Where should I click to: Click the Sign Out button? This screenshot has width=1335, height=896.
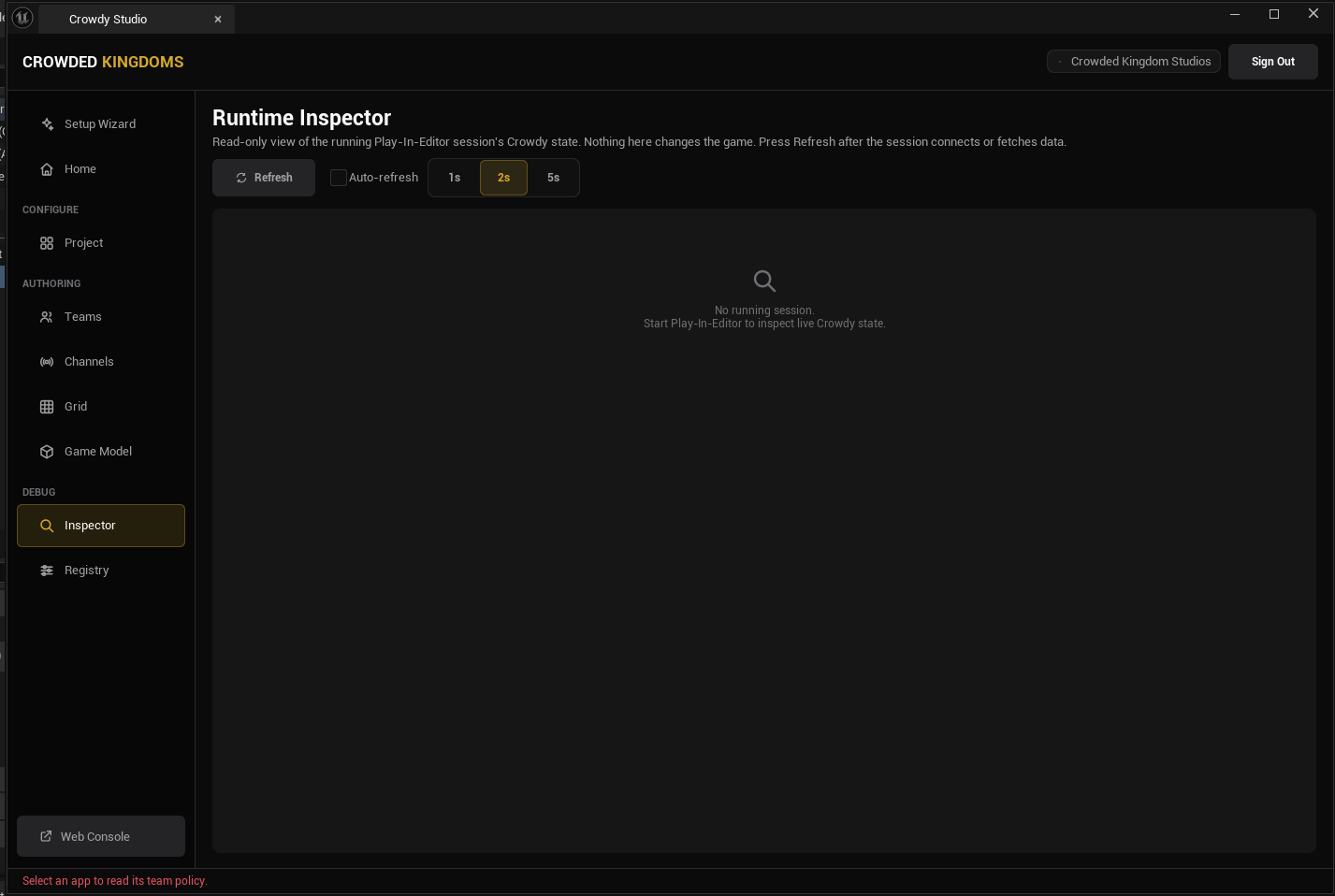[1272, 62]
